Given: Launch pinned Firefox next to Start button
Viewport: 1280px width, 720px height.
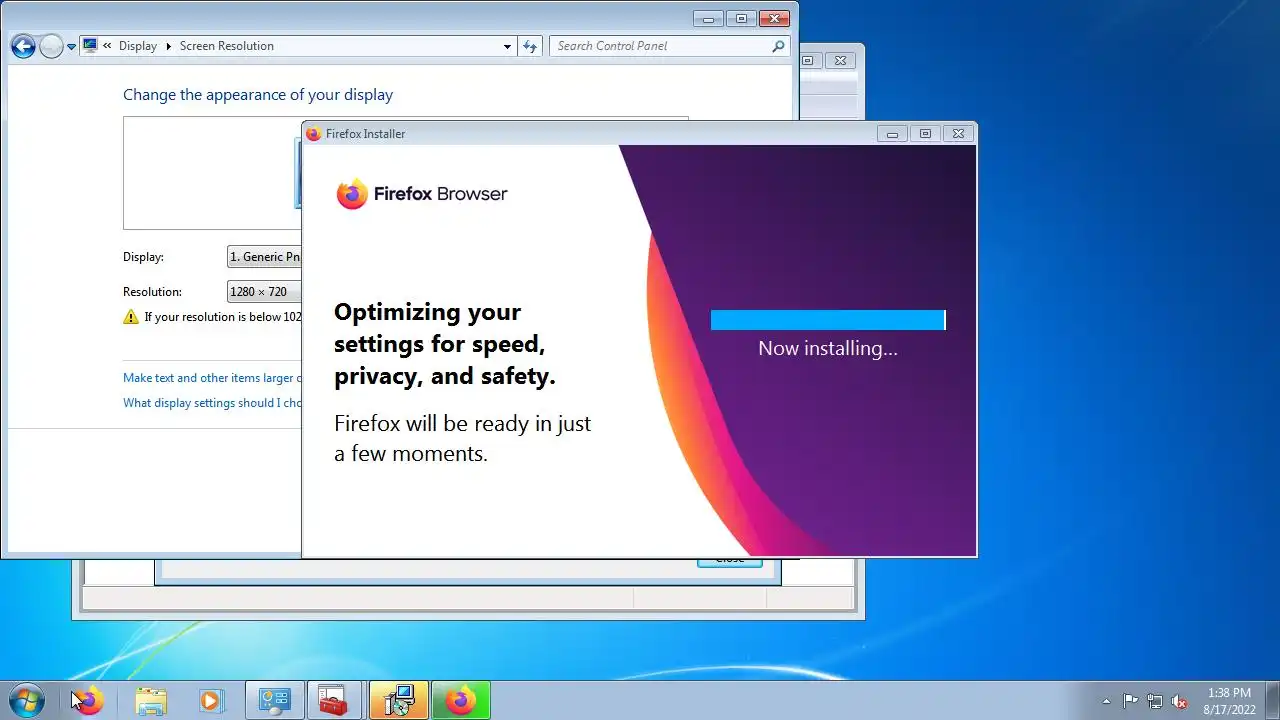Looking at the screenshot, I should (90, 701).
